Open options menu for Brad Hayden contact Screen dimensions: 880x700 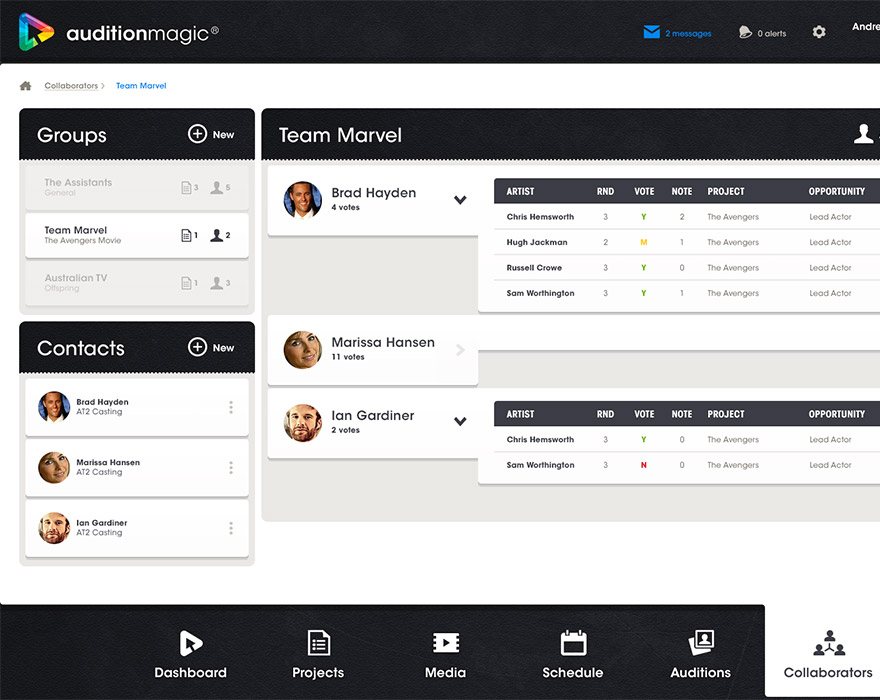(231, 407)
